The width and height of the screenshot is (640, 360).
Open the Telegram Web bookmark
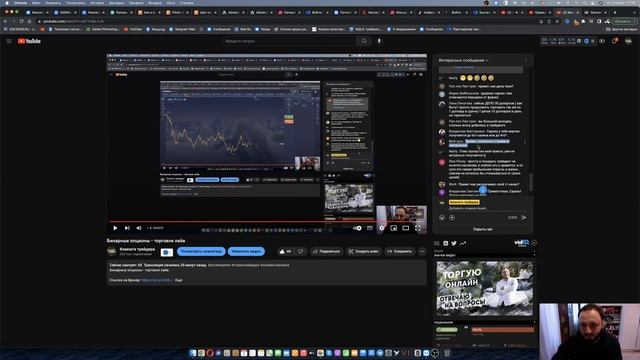click(x=182, y=29)
